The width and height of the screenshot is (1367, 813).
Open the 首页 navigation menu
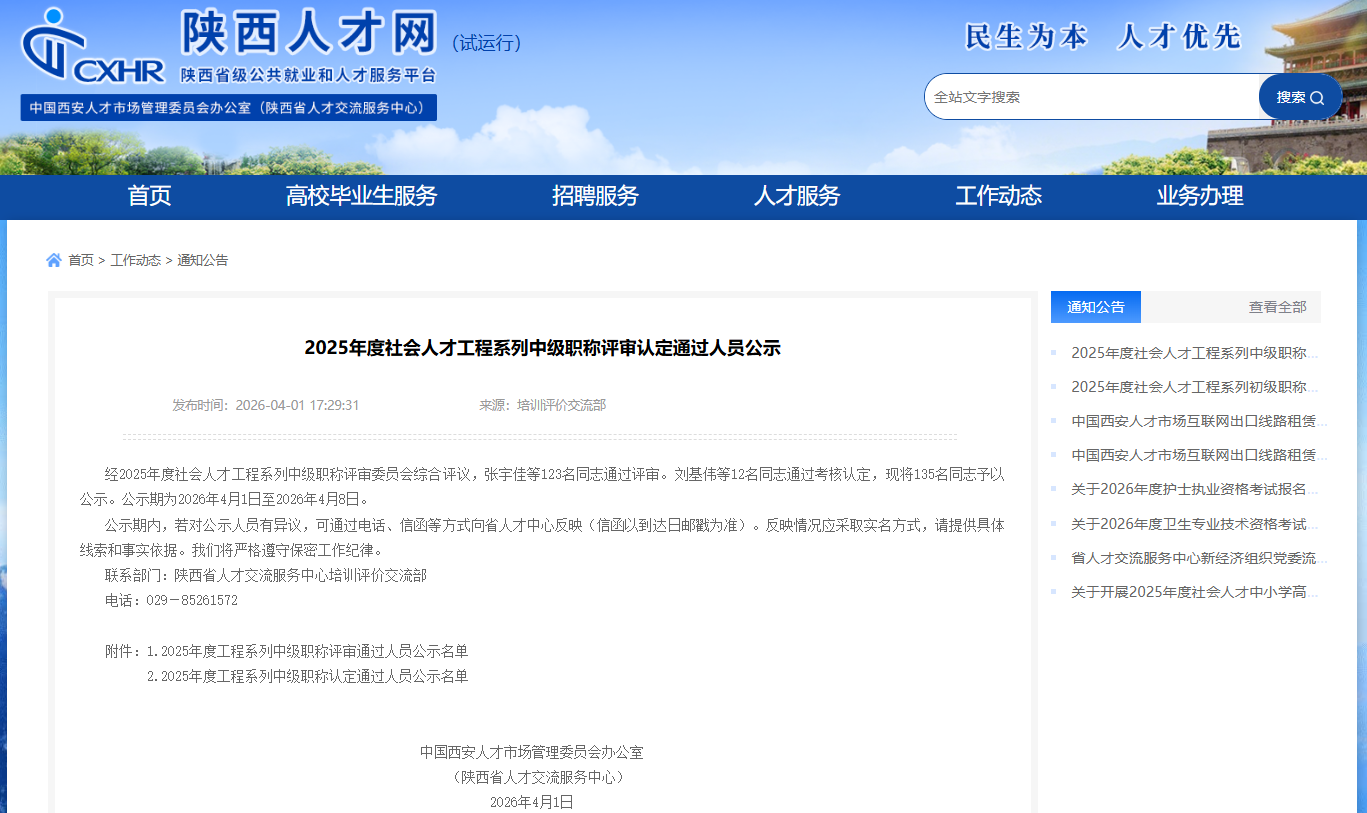point(149,196)
